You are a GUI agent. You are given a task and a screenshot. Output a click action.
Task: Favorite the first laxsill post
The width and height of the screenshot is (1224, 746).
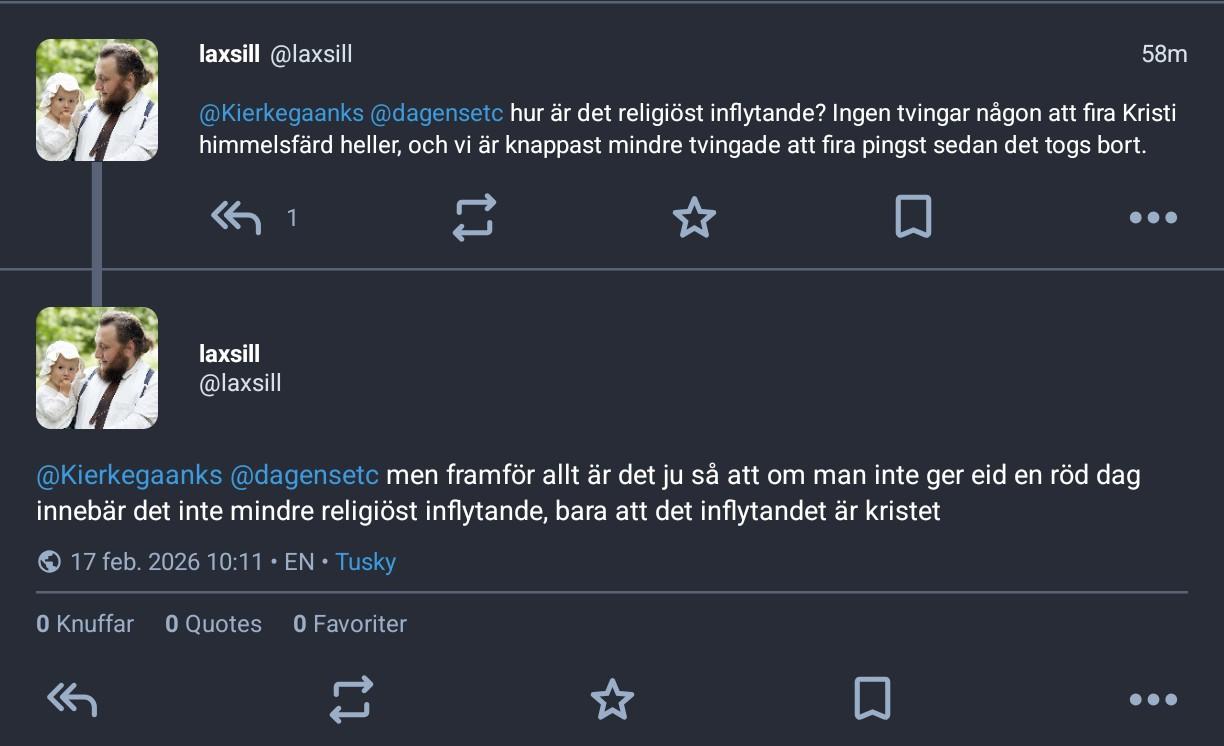point(694,217)
